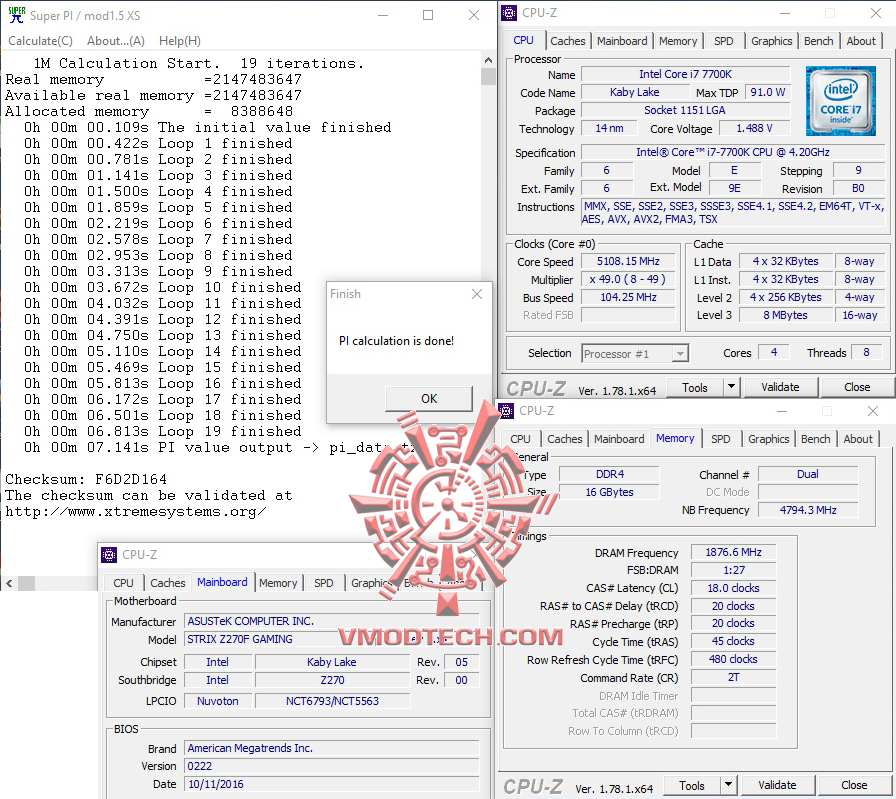Open the Calculate menu in Super PI
The width and height of the screenshot is (896, 799).
pyautogui.click(x=40, y=40)
